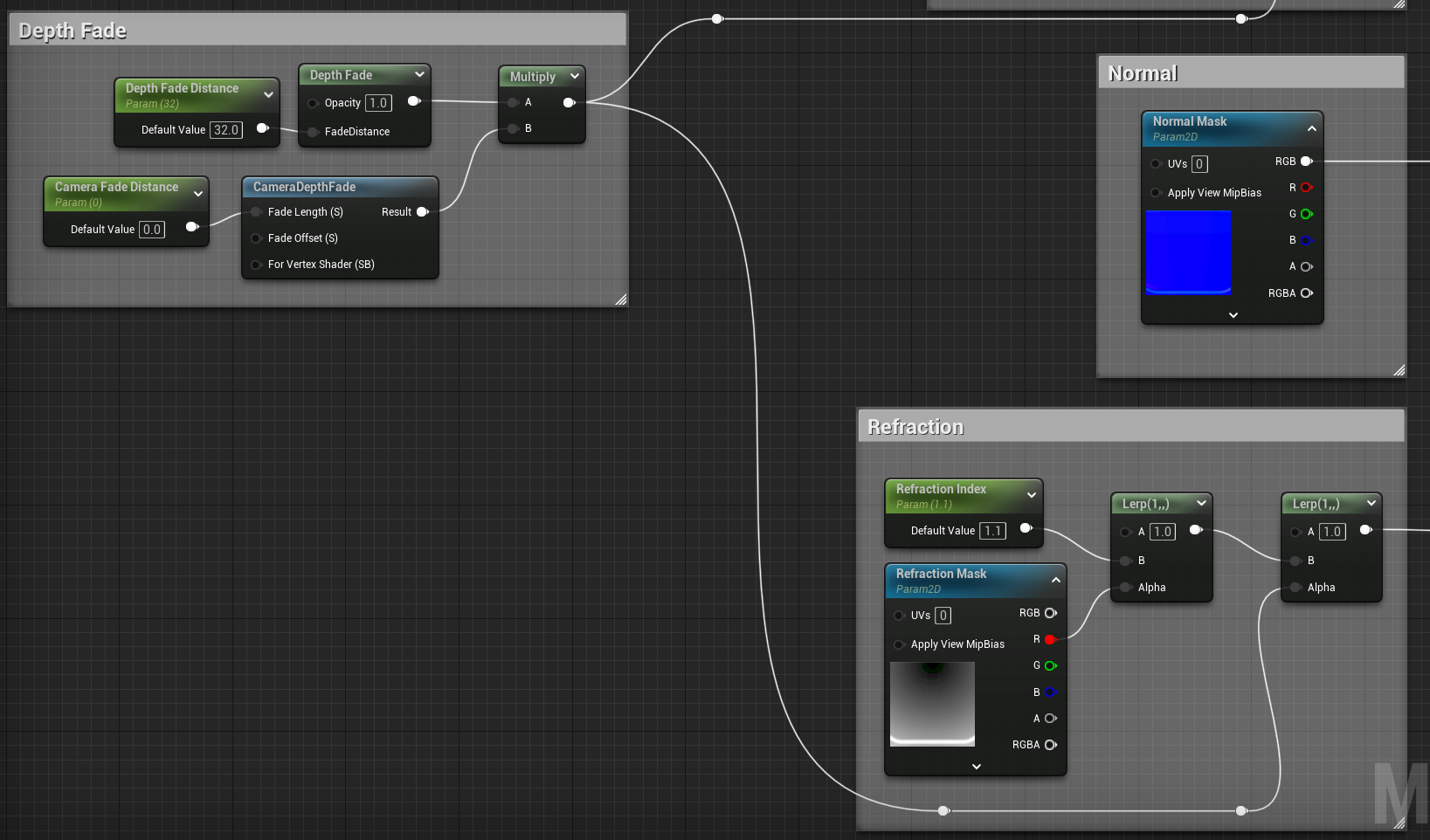Collapse the Depth Fade Distance node chevron
Viewport: 1430px width, 840px height.
268,94
